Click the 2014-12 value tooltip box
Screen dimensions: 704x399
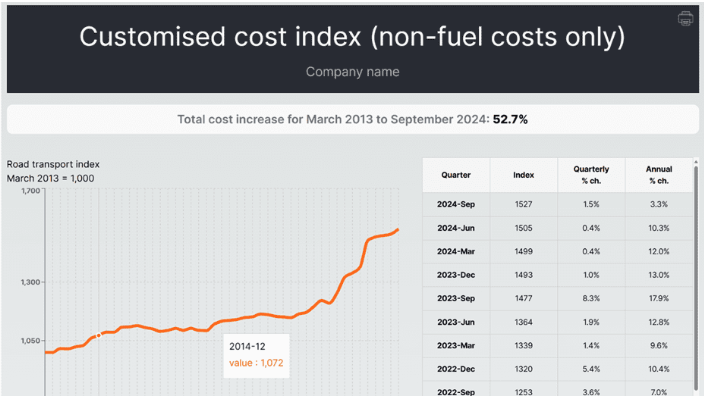click(256, 355)
